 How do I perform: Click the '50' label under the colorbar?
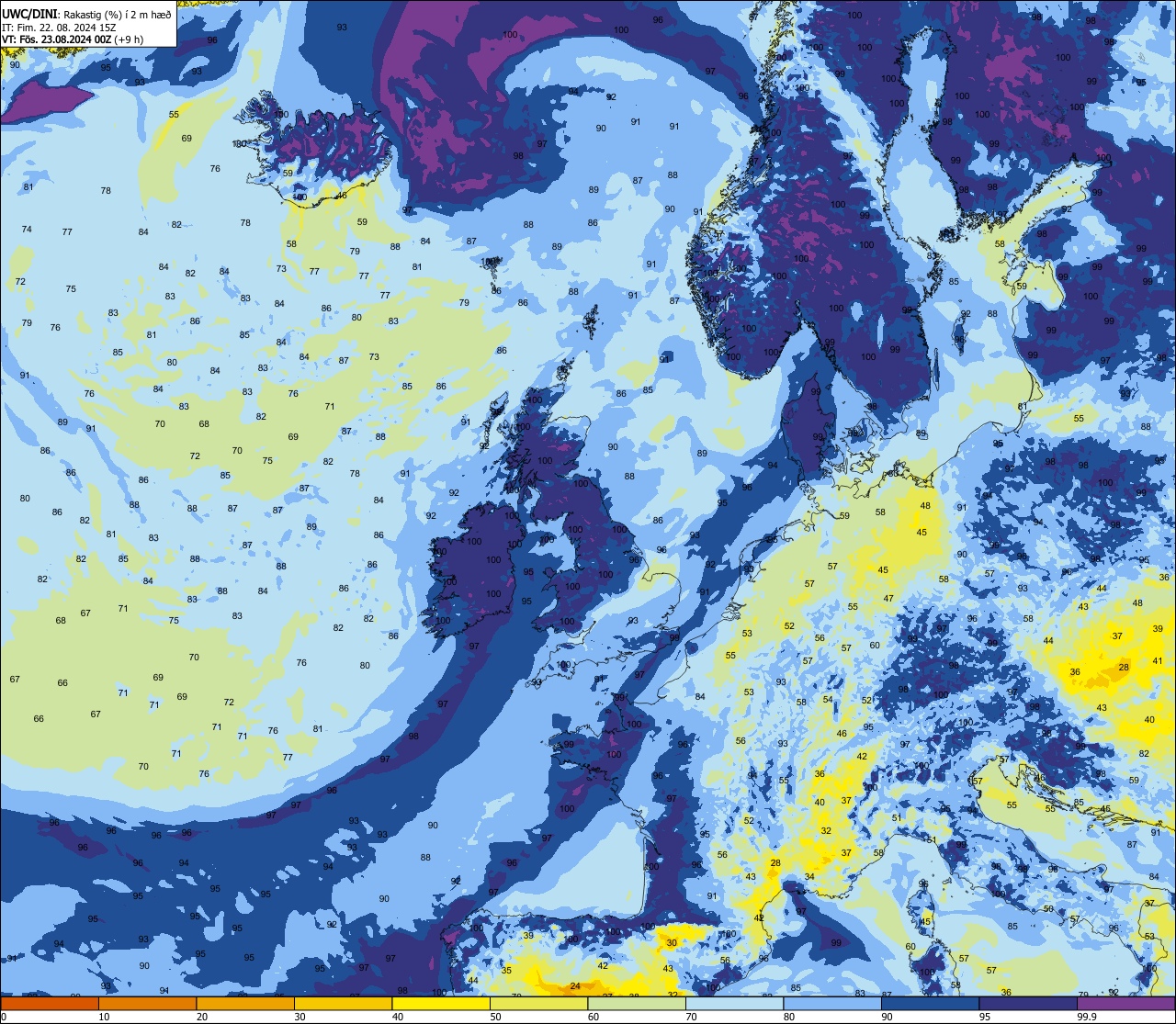pos(496,1017)
